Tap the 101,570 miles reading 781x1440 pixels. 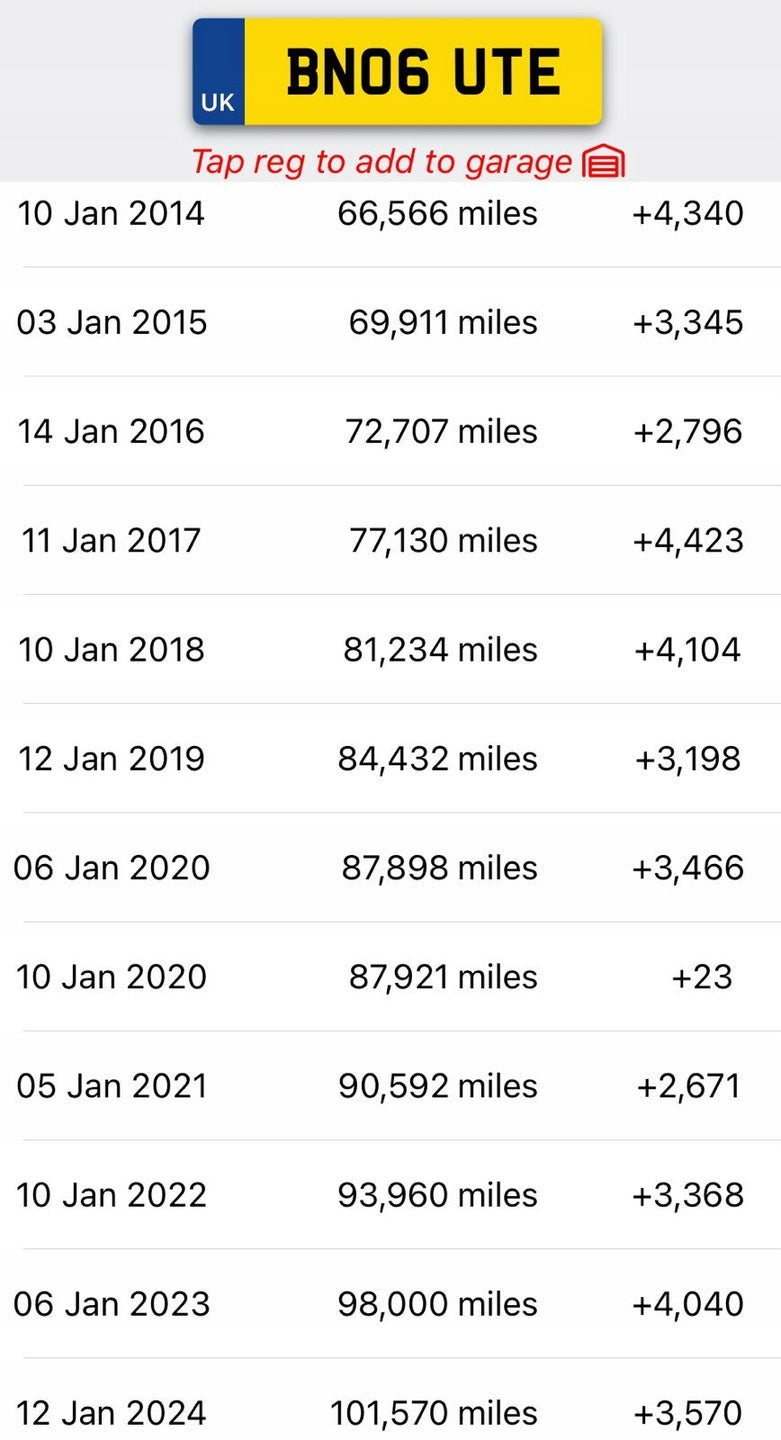click(434, 1412)
